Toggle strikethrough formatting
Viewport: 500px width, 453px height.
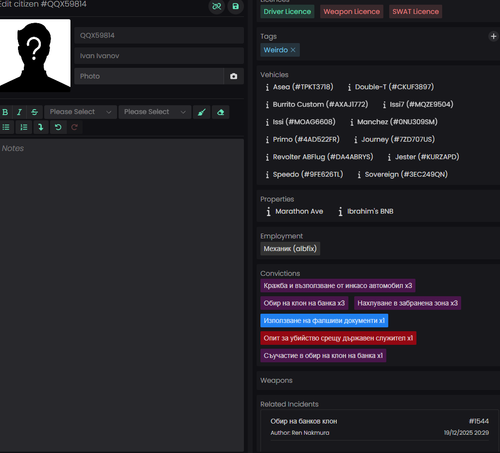(x=35, y=112)
